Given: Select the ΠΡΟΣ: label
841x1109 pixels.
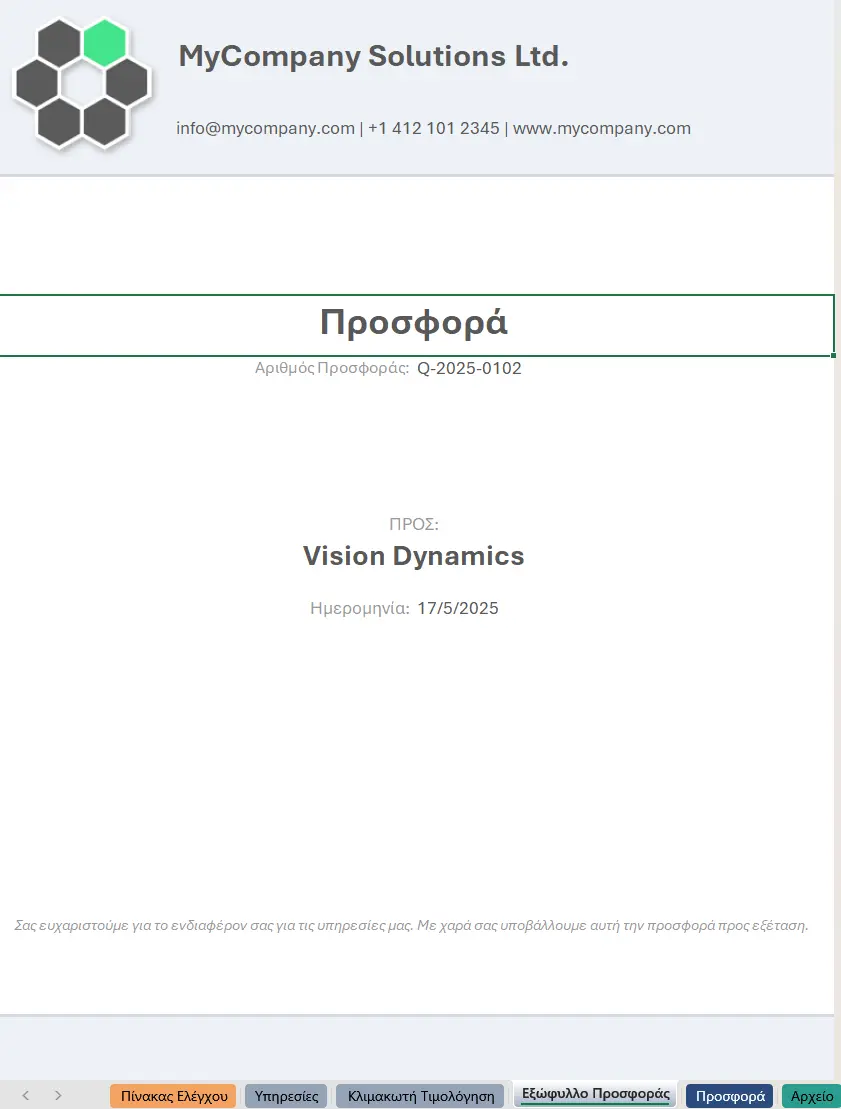Looking at the screenshot, I should [x=414, y=524].
